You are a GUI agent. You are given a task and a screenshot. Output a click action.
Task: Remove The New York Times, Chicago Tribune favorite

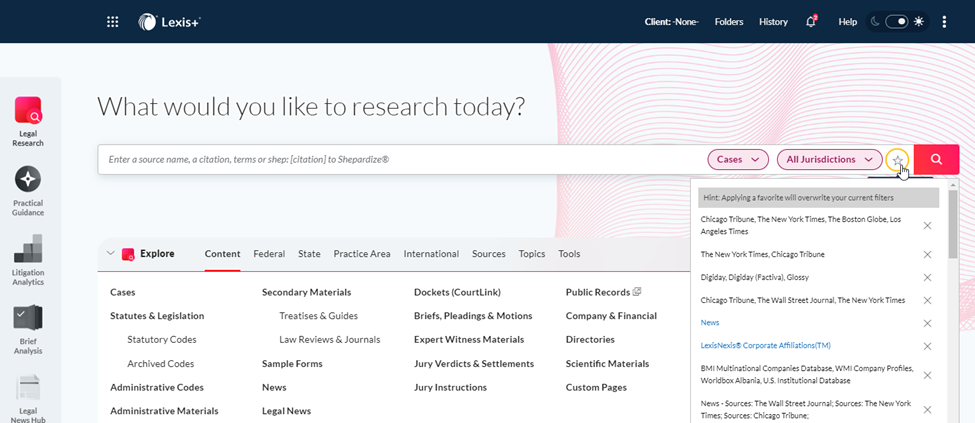tap(927, 254)
